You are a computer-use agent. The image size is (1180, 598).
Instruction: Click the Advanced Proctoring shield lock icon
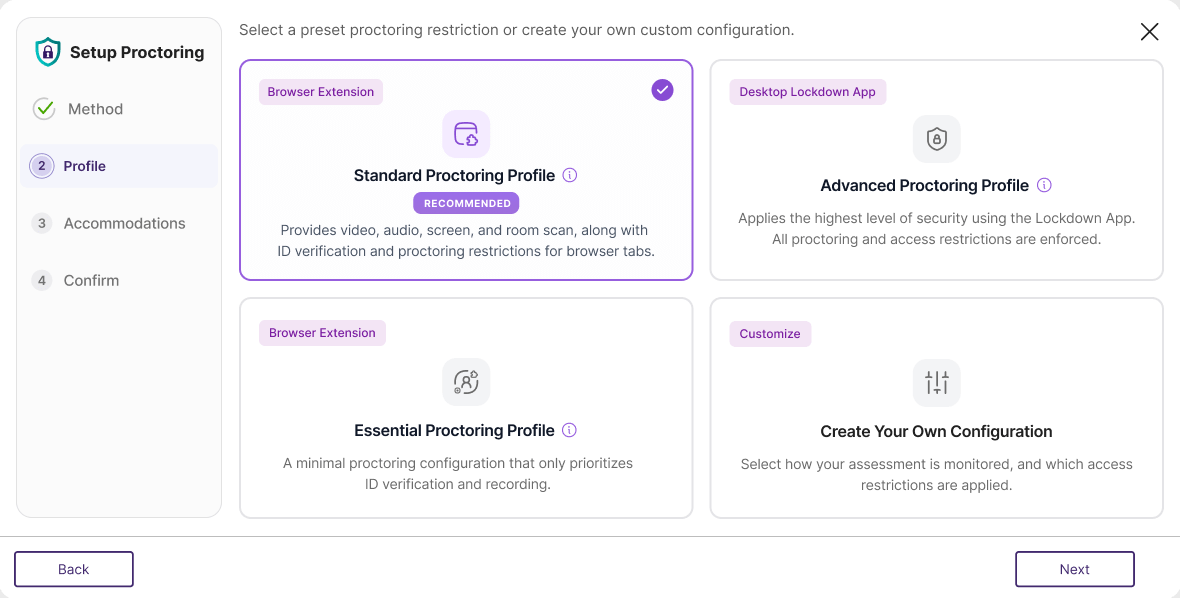click(x=936, y=139)
